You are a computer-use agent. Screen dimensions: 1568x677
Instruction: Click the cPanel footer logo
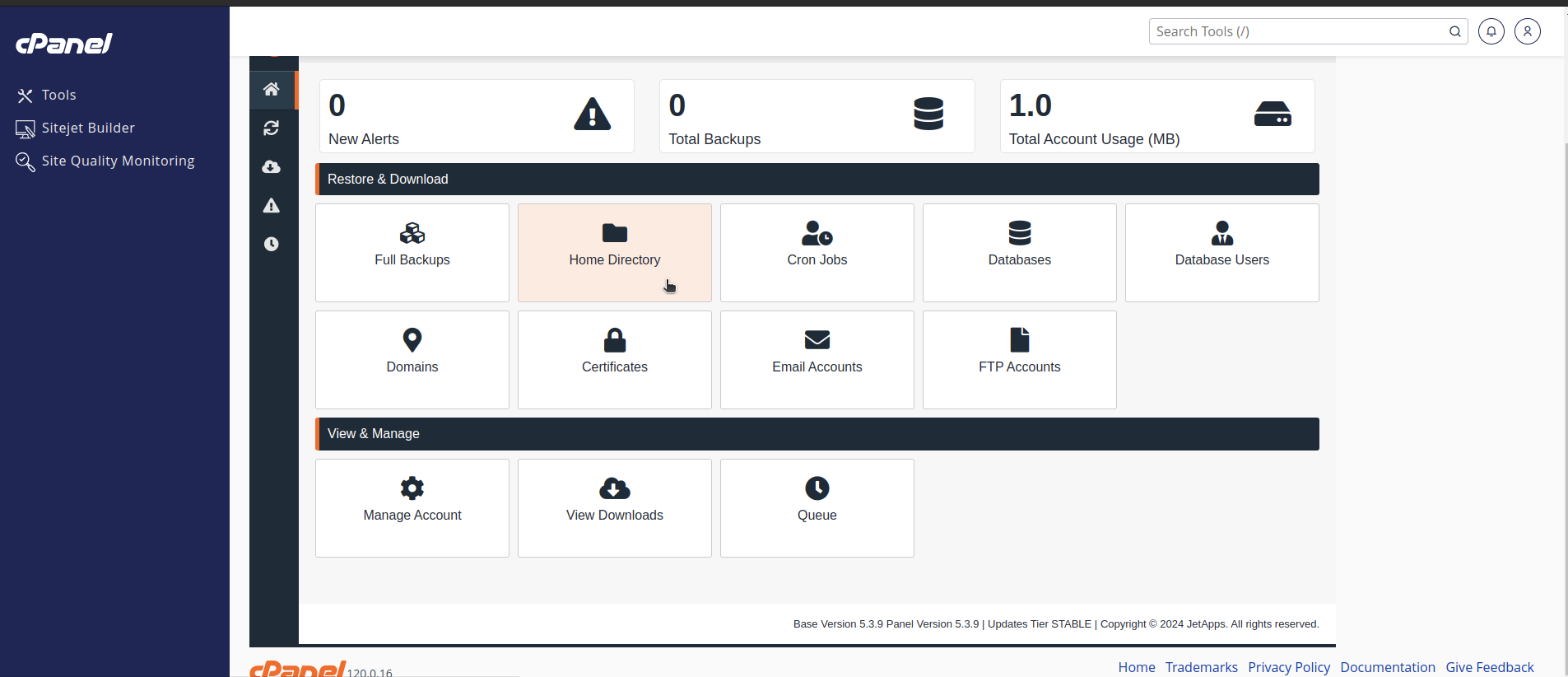pyautogui.click(x=298, y=669)
